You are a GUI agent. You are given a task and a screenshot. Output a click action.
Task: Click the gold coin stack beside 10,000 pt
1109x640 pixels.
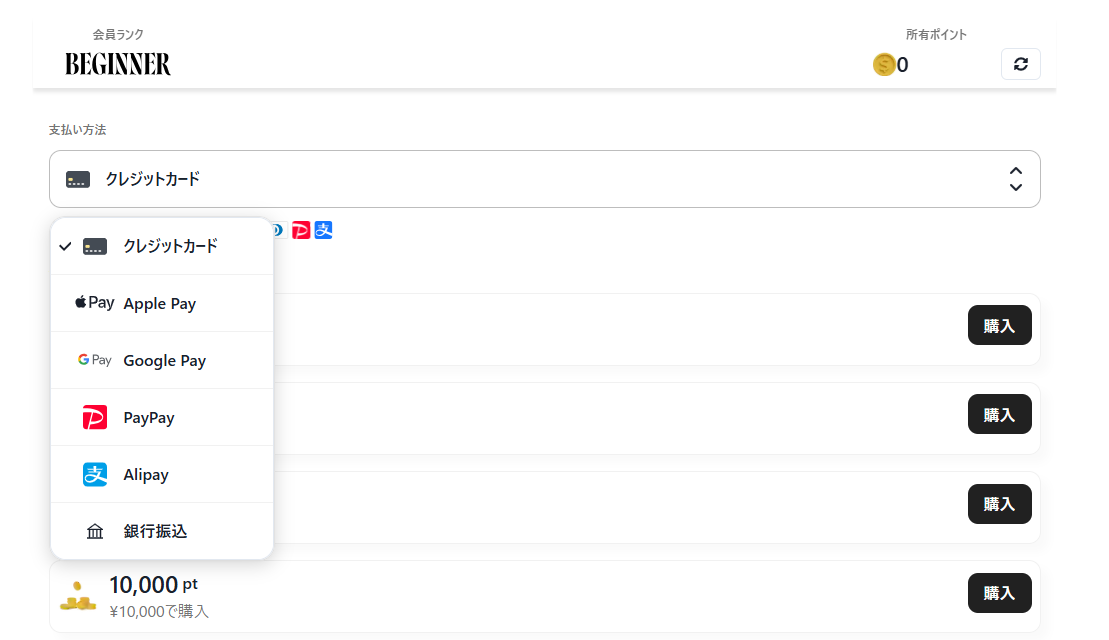point(77,597)
